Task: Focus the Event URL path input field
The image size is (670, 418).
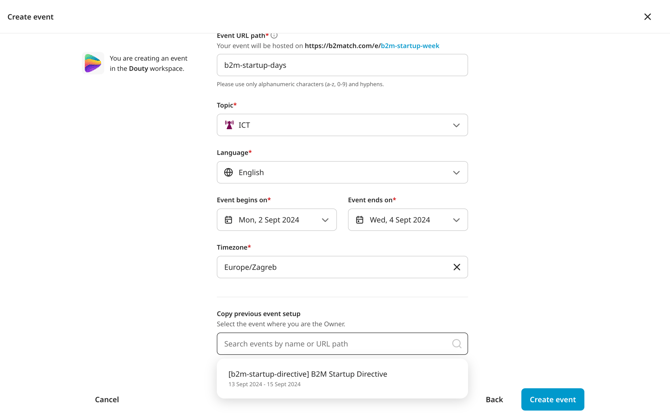Action: (x=342, y=65)
